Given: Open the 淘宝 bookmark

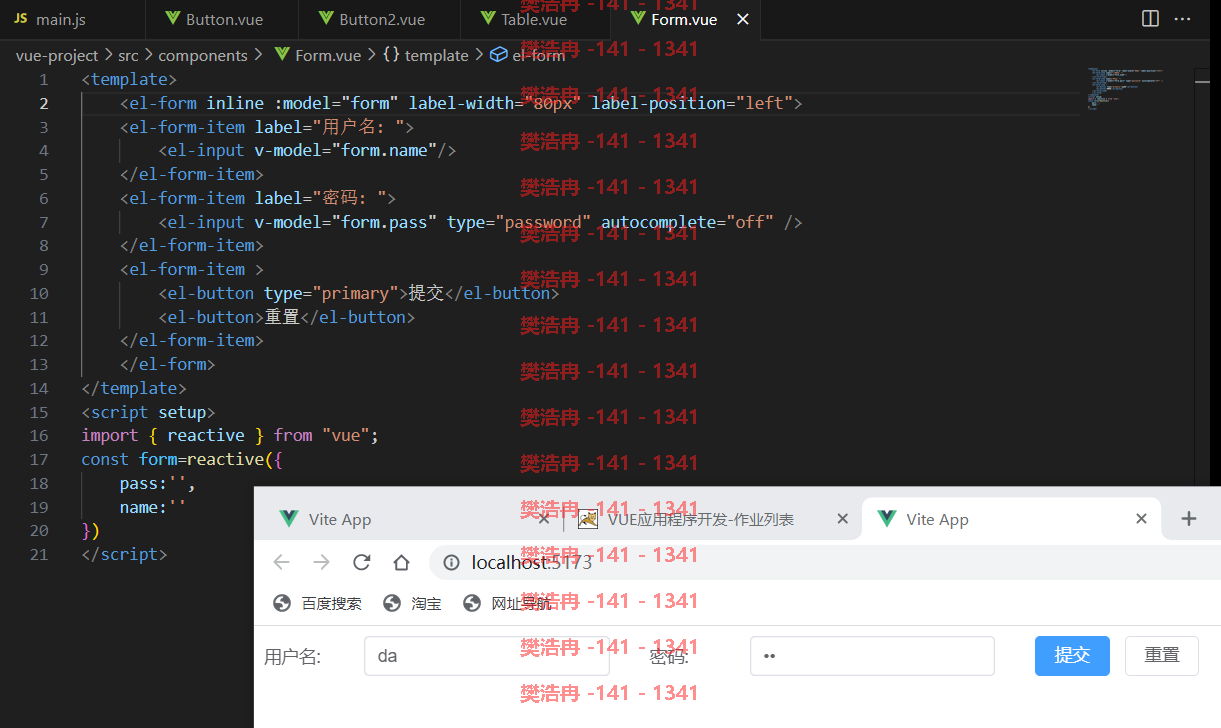Looking at the screenshot, I should pyautogui.click(x=413, y=603).
